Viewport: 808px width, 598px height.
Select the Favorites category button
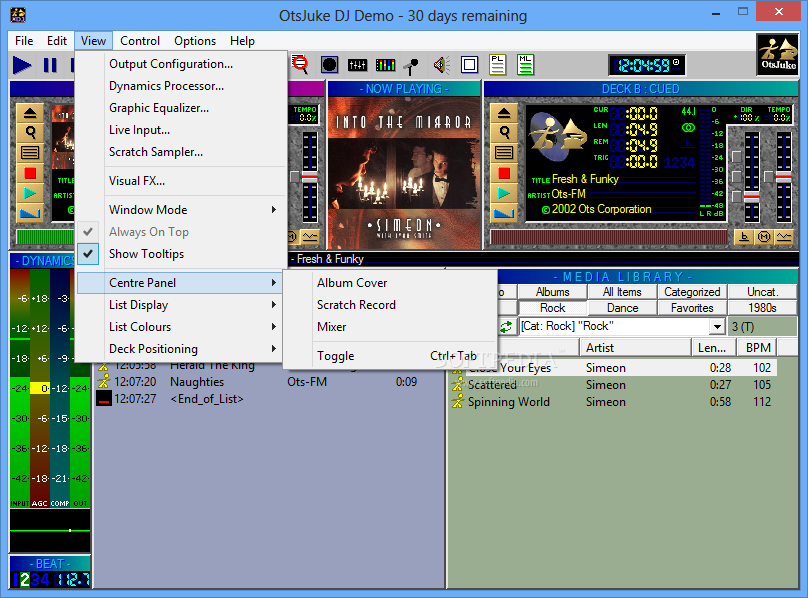pos(692,308)
